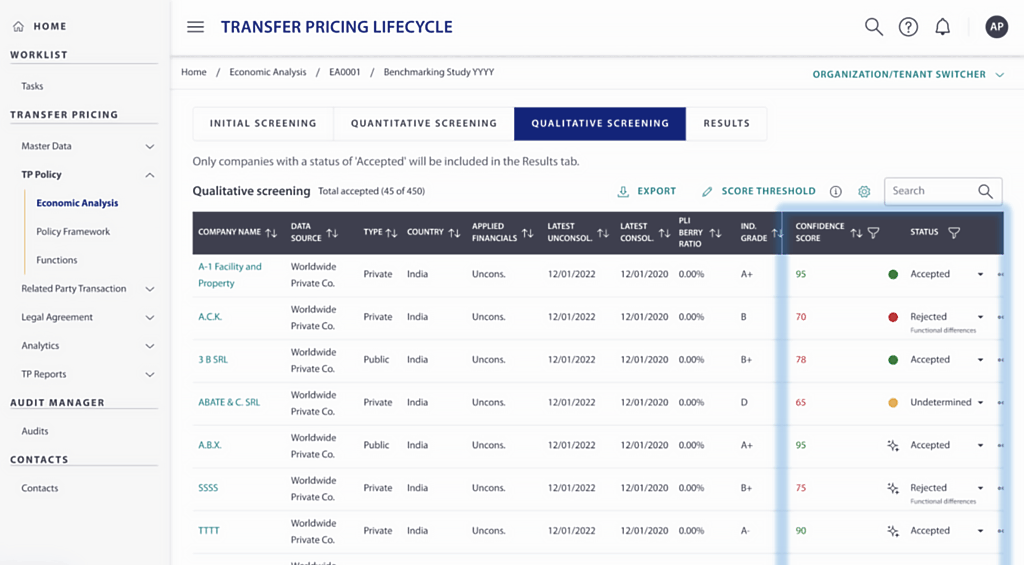The image size is (1024, 565).
Task: Open table settings gear icon
Action: (x=864, y=191)
